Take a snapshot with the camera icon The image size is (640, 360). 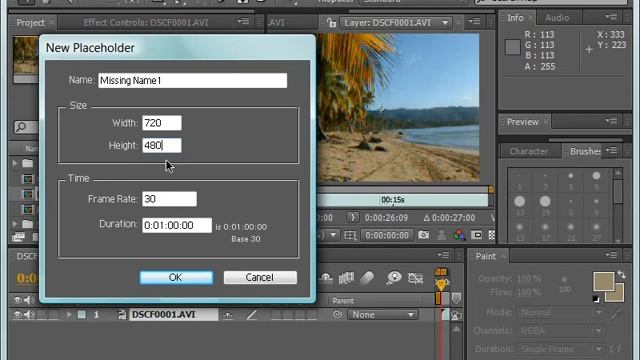tap(423, 235)
